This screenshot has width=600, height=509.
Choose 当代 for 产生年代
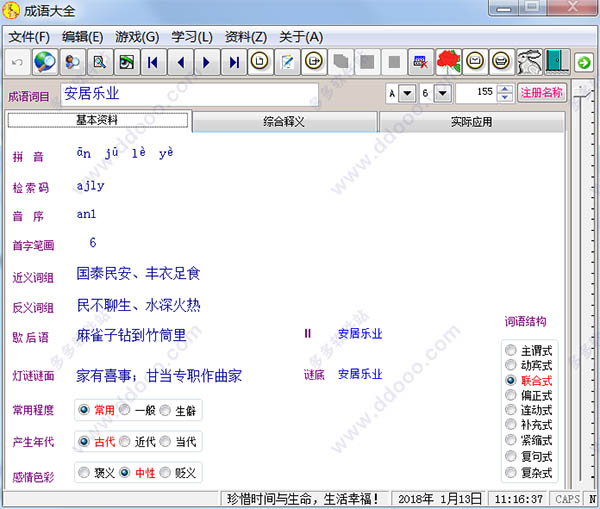pyautogui.click(x=165, y=442)
